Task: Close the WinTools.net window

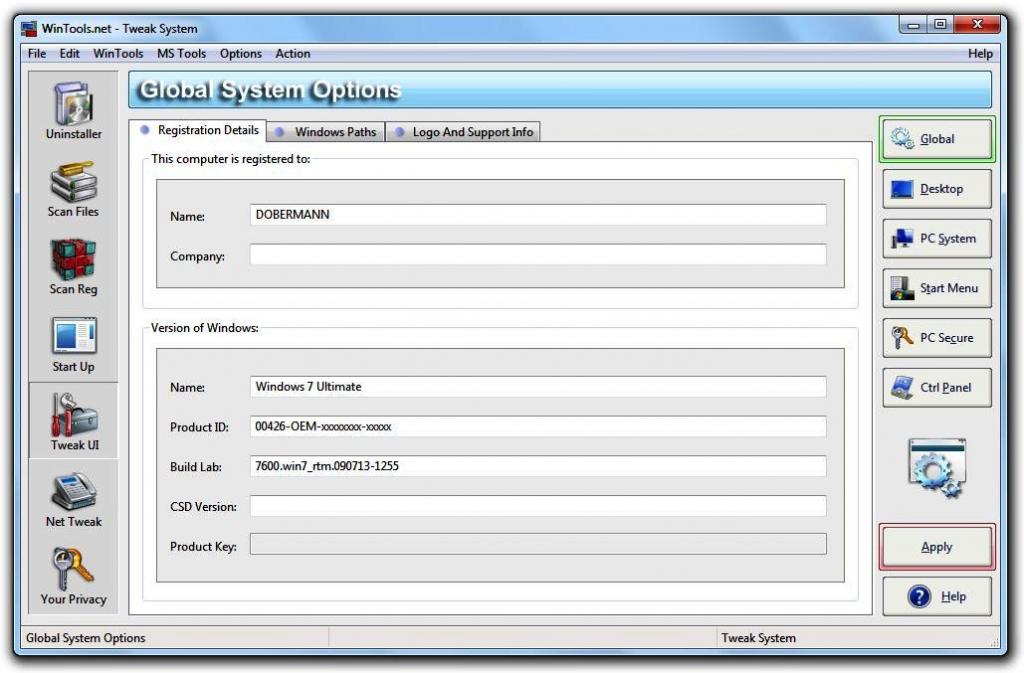Action: click(977, 25)
